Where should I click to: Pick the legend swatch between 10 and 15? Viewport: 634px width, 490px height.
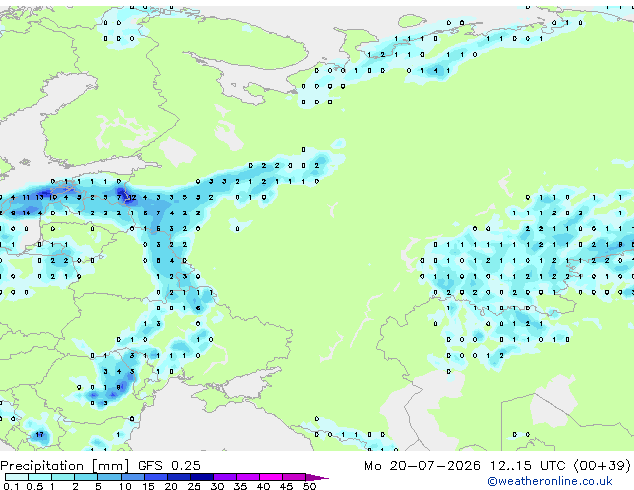(x=133, y=477)
